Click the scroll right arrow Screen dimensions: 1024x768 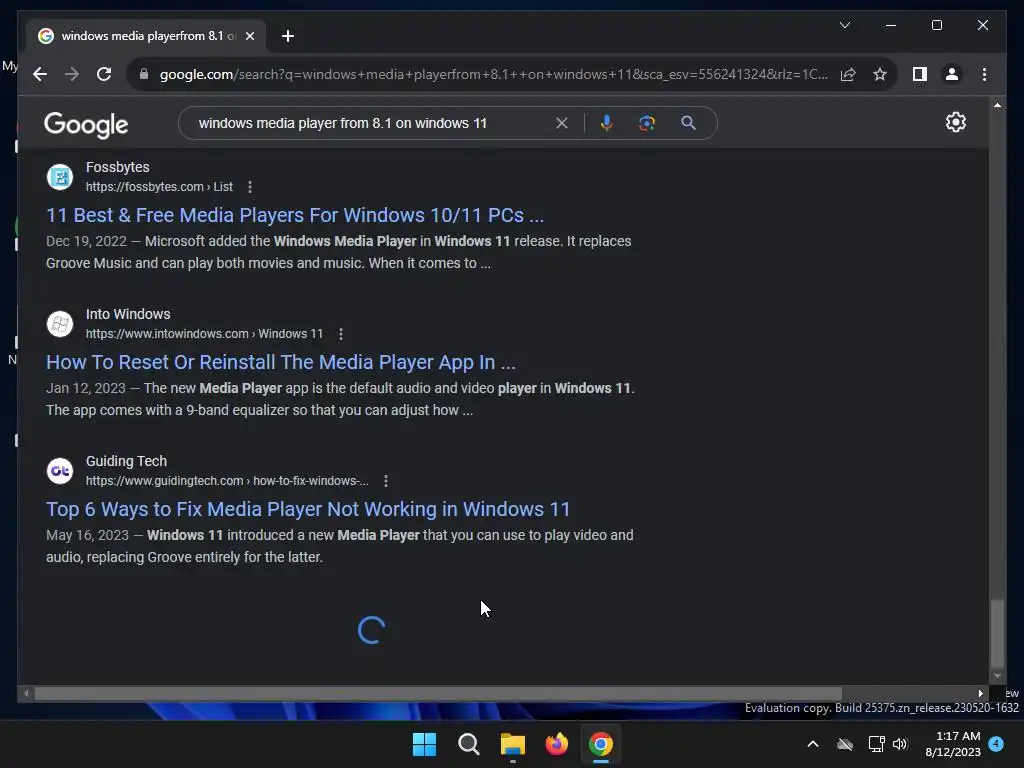(x=980, y=694)
